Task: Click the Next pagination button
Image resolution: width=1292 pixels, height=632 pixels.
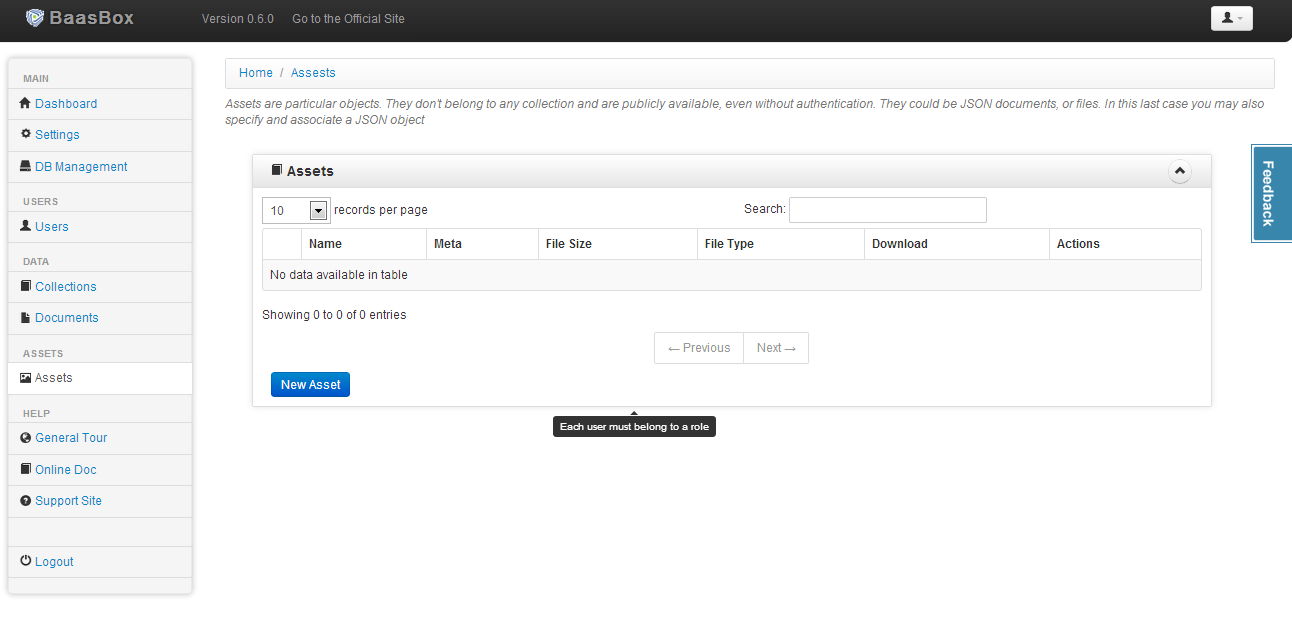Action: [x=776, y=348]
